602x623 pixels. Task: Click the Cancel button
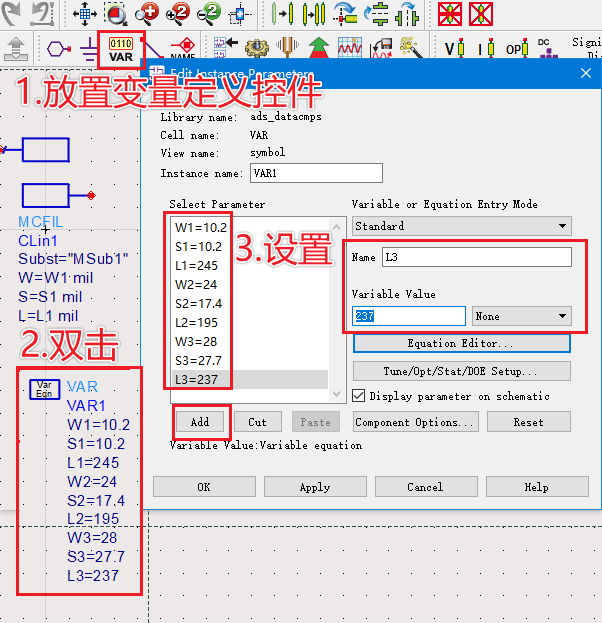(426, 487)
